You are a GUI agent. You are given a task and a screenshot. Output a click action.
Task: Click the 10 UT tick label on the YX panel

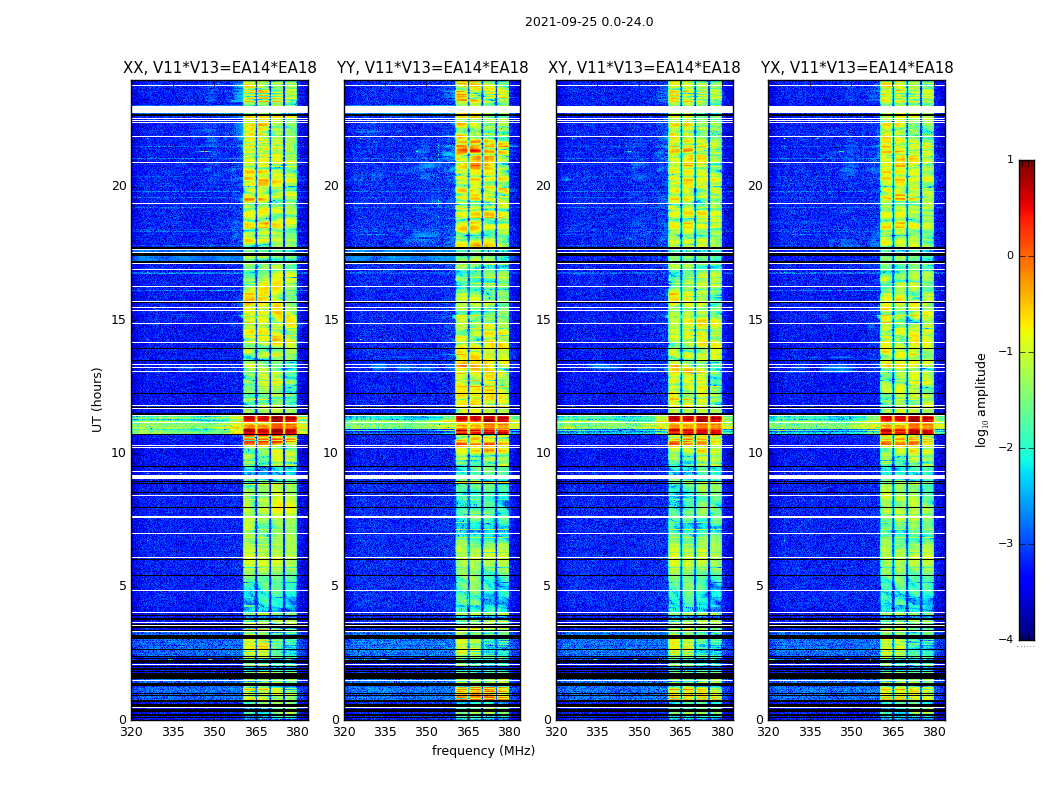point(755,453)
